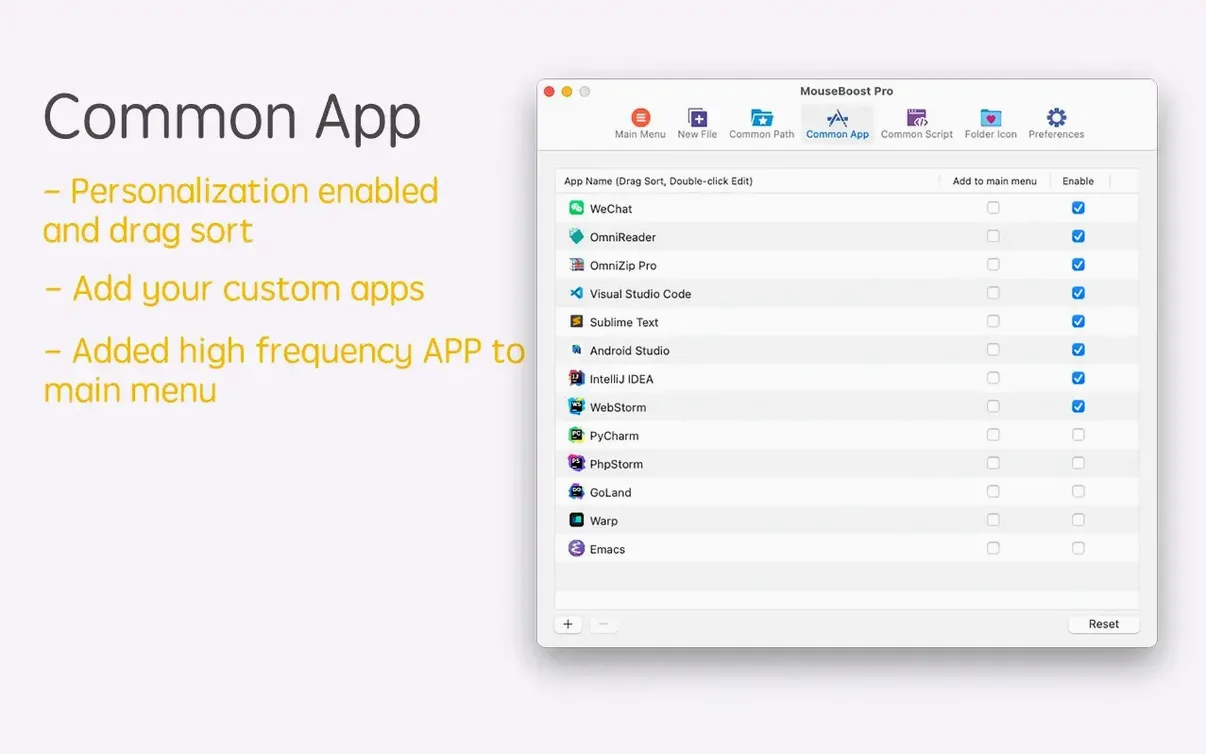The width and height of the screenshot is (1206, 754).
Task: Open the Preferences gear tab
Action: 1056,124
